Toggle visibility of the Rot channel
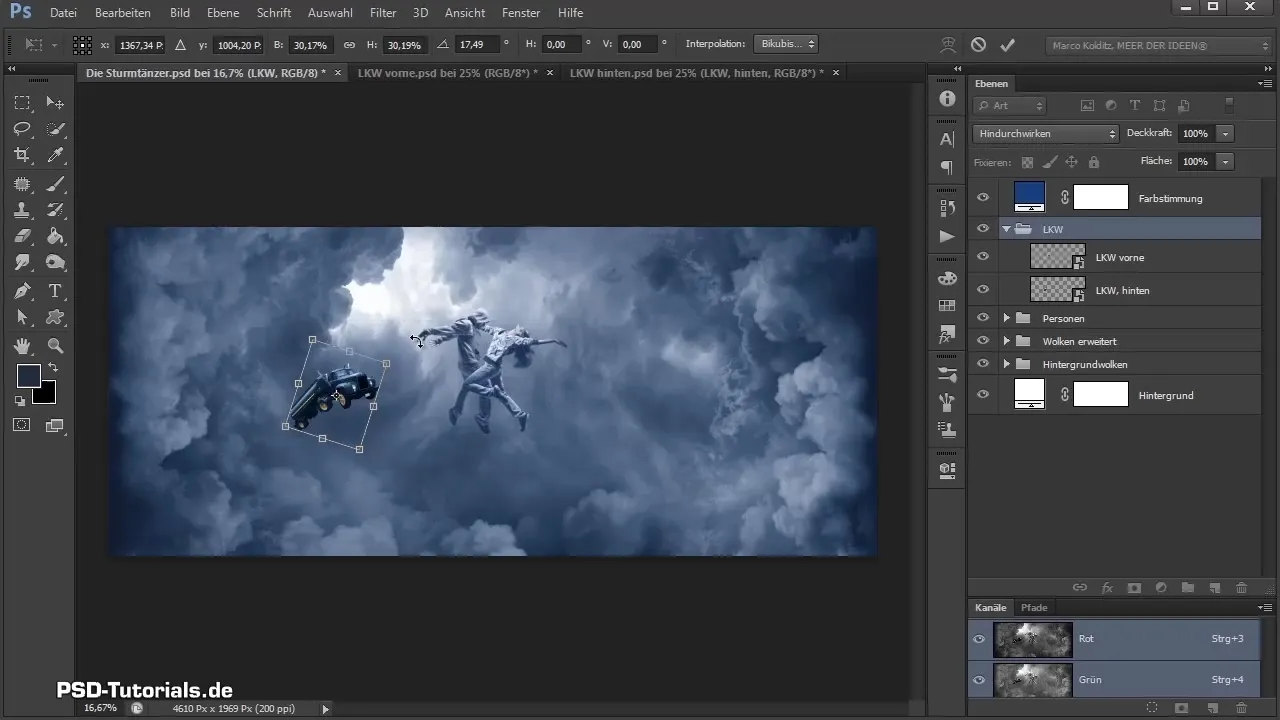The width and height of the screenshot is (1280, 720). [x=980, y=639]
